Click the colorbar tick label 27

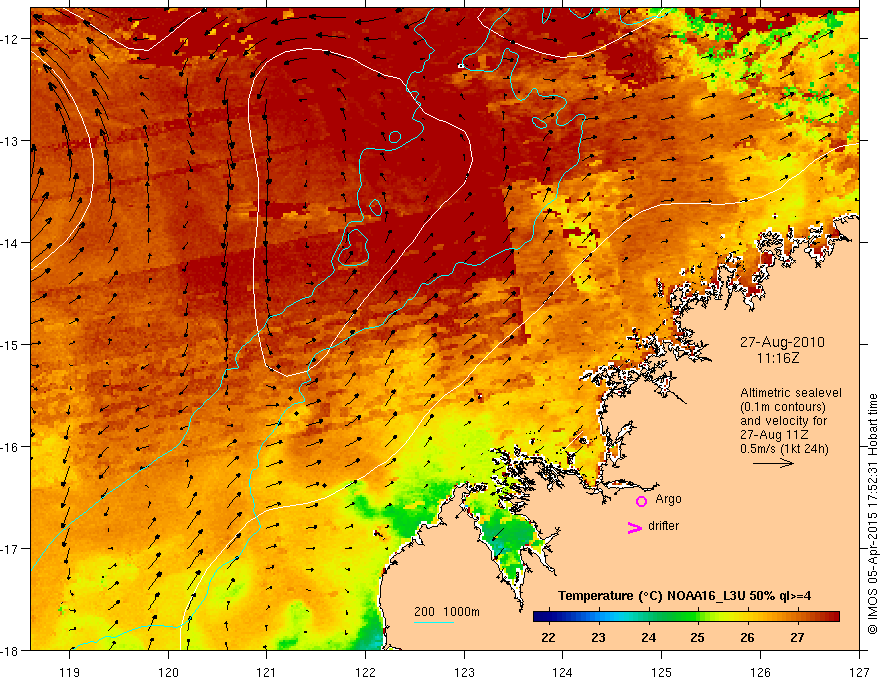[797, 637]
